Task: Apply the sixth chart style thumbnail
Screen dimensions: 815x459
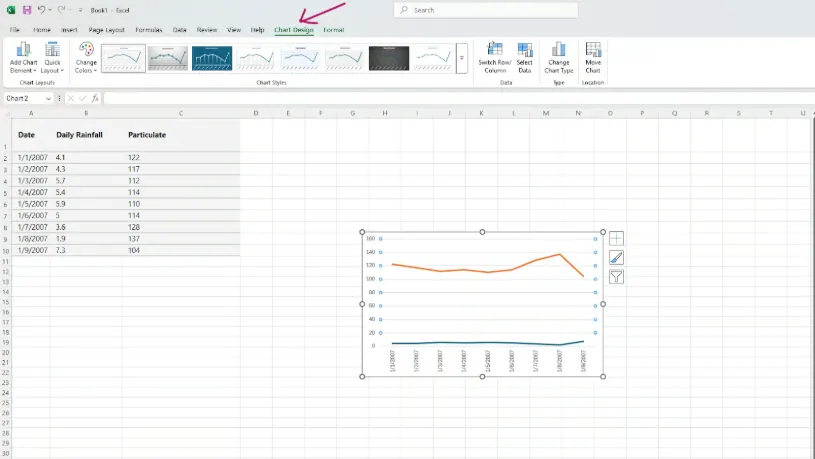Action: point(344,58)
